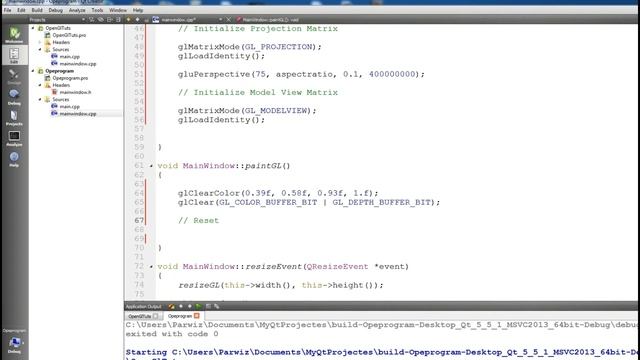Image resolution: width=640 pixels, height=360 pixels.
Task: Expand Headers folder under OpenGlTuts
Action: (40, 42)
